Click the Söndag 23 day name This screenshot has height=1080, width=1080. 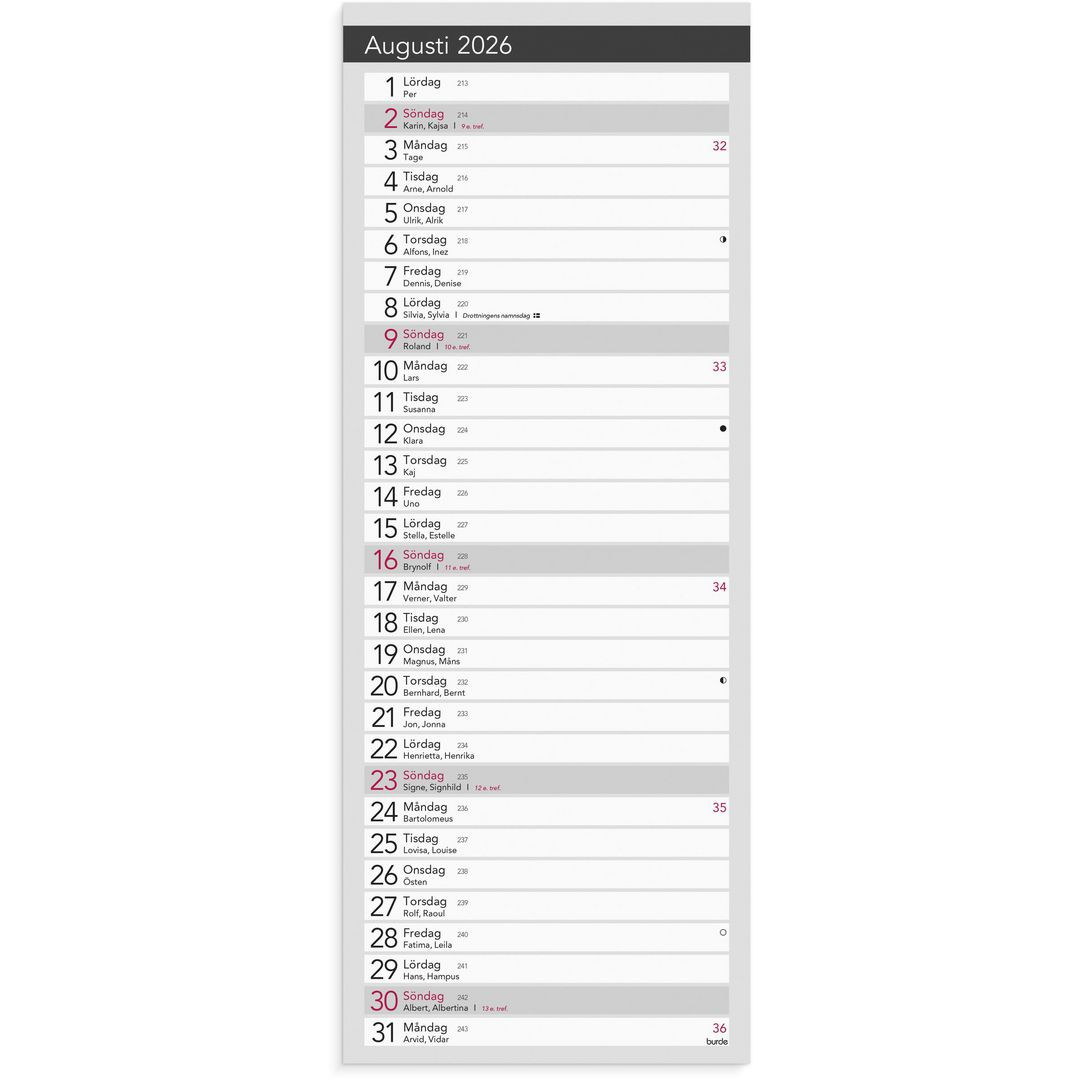[423, 776]
